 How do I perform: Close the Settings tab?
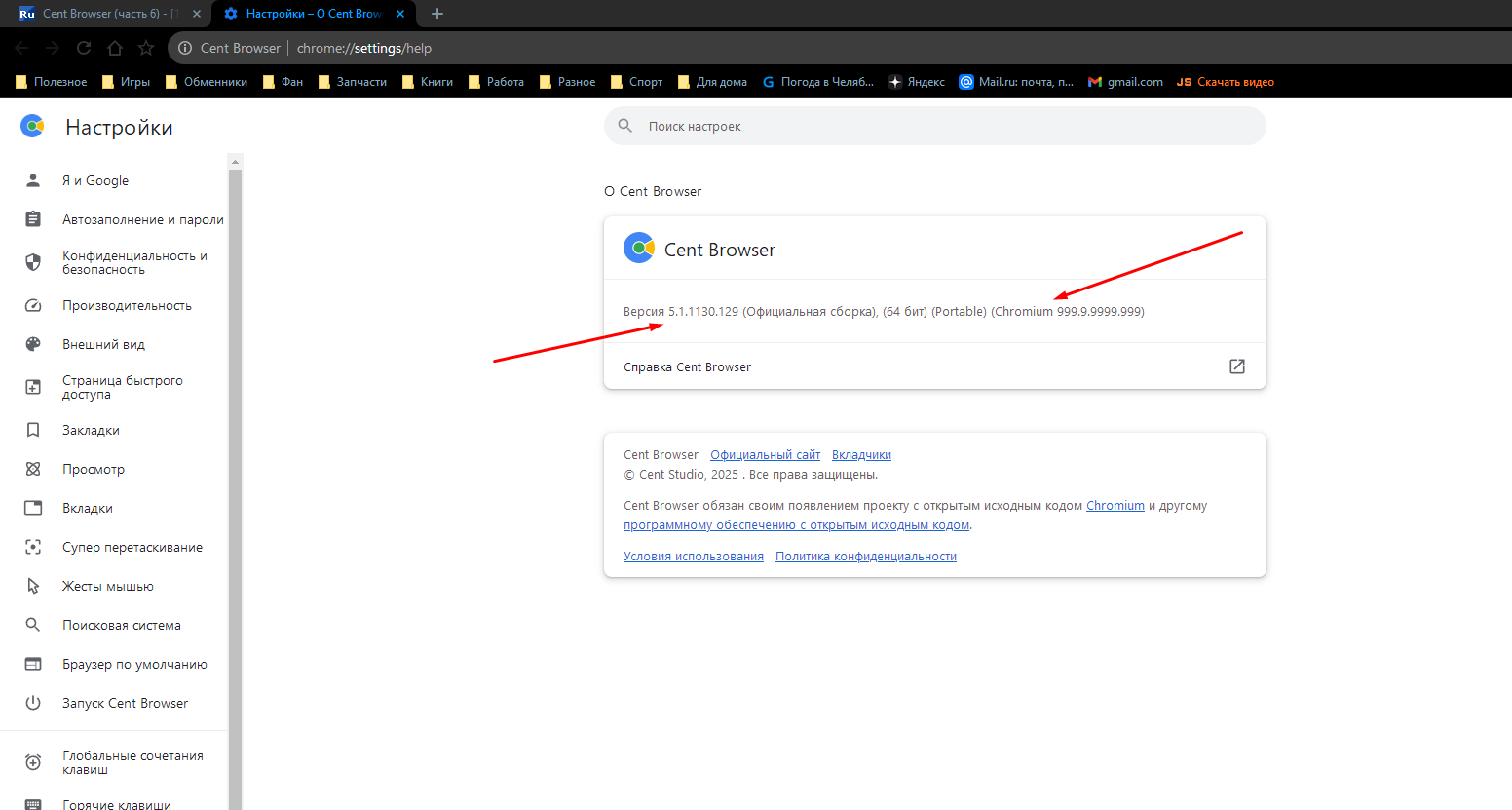click(400, 14)
